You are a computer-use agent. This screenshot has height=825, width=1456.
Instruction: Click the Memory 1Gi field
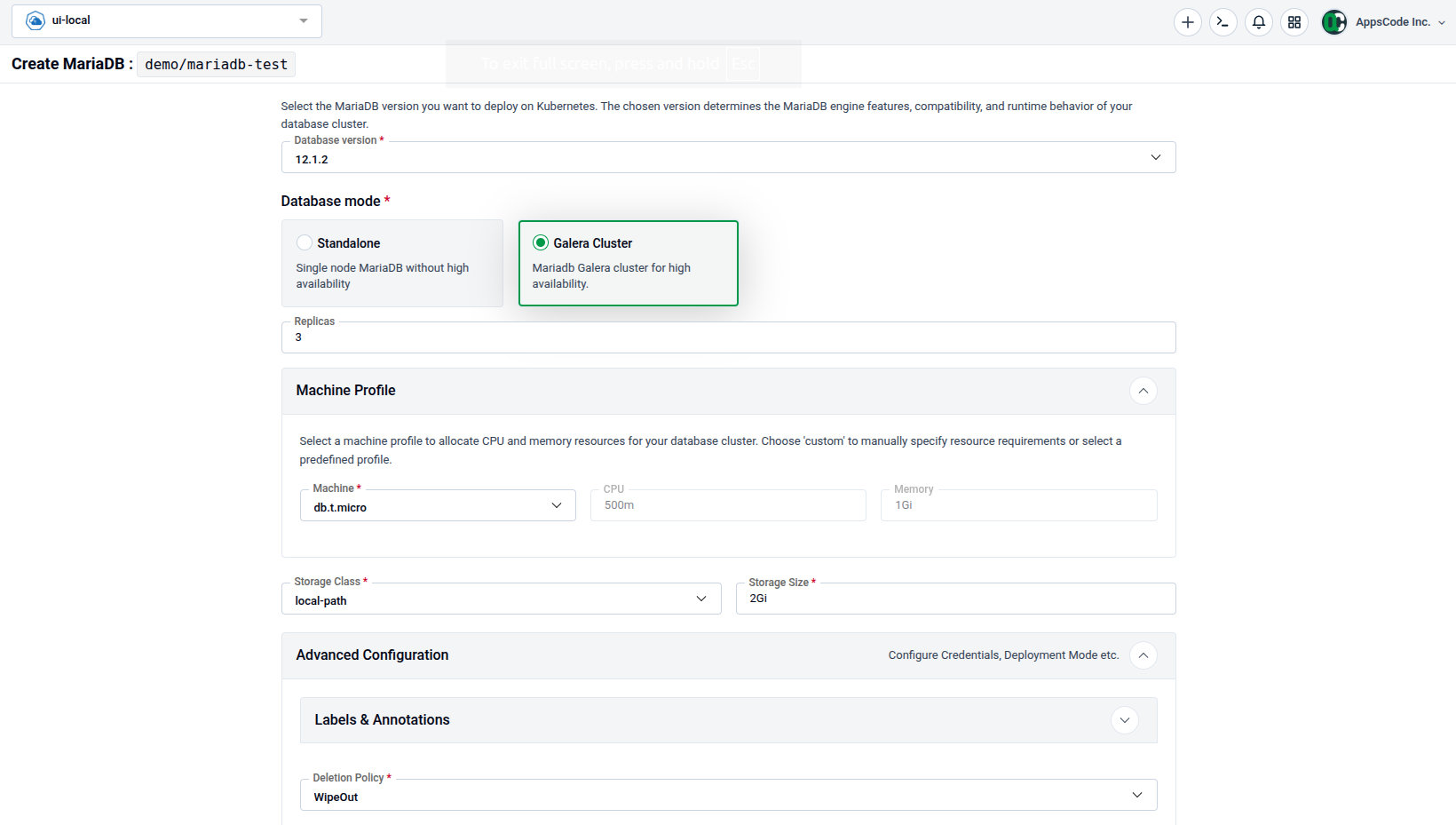pyautogui.click(x=1019, y=505)
